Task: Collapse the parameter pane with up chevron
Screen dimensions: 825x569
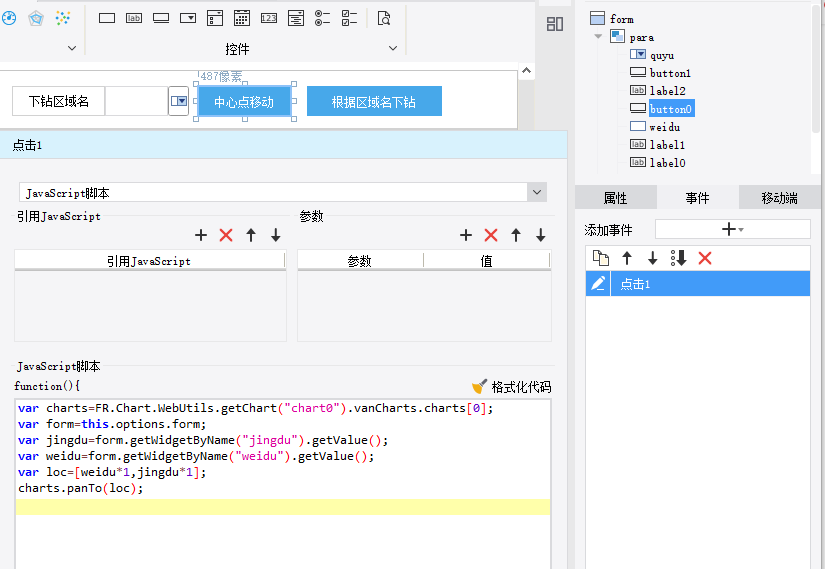Action: pyautogui.click(x=527, y=71)
